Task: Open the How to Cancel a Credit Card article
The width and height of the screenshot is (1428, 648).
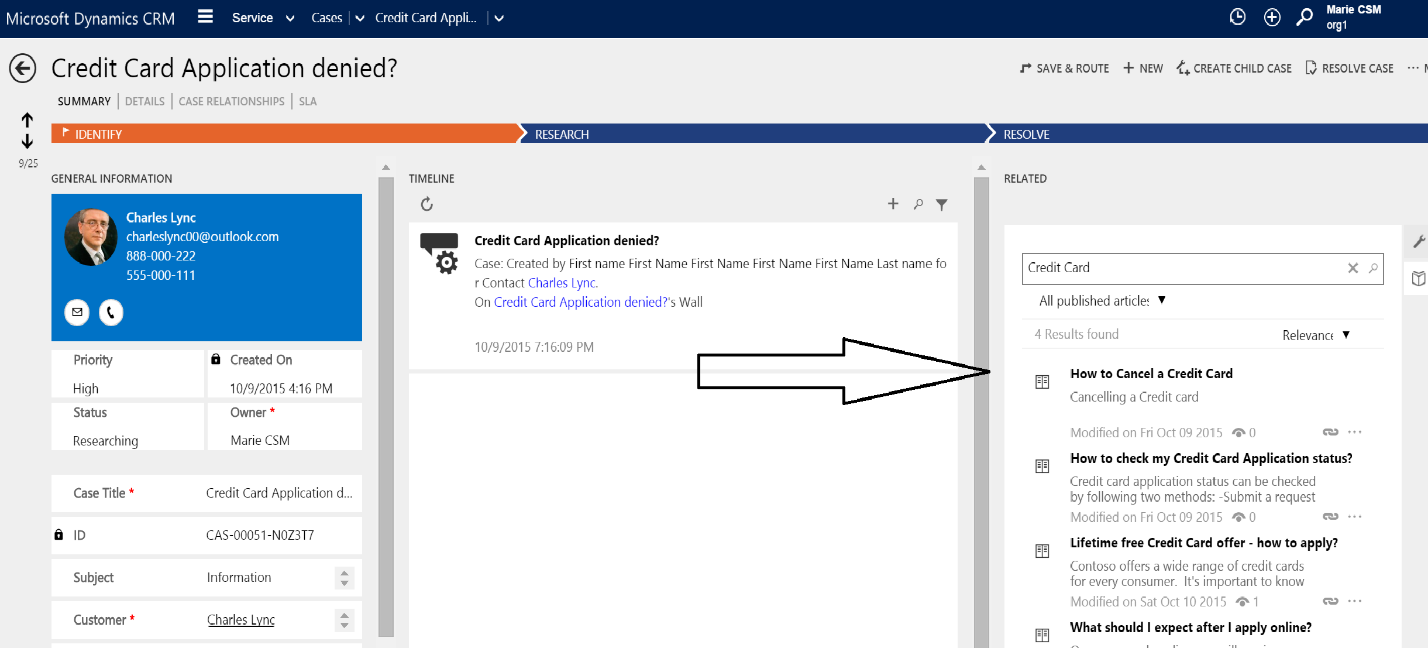Action: [1151, 373]
